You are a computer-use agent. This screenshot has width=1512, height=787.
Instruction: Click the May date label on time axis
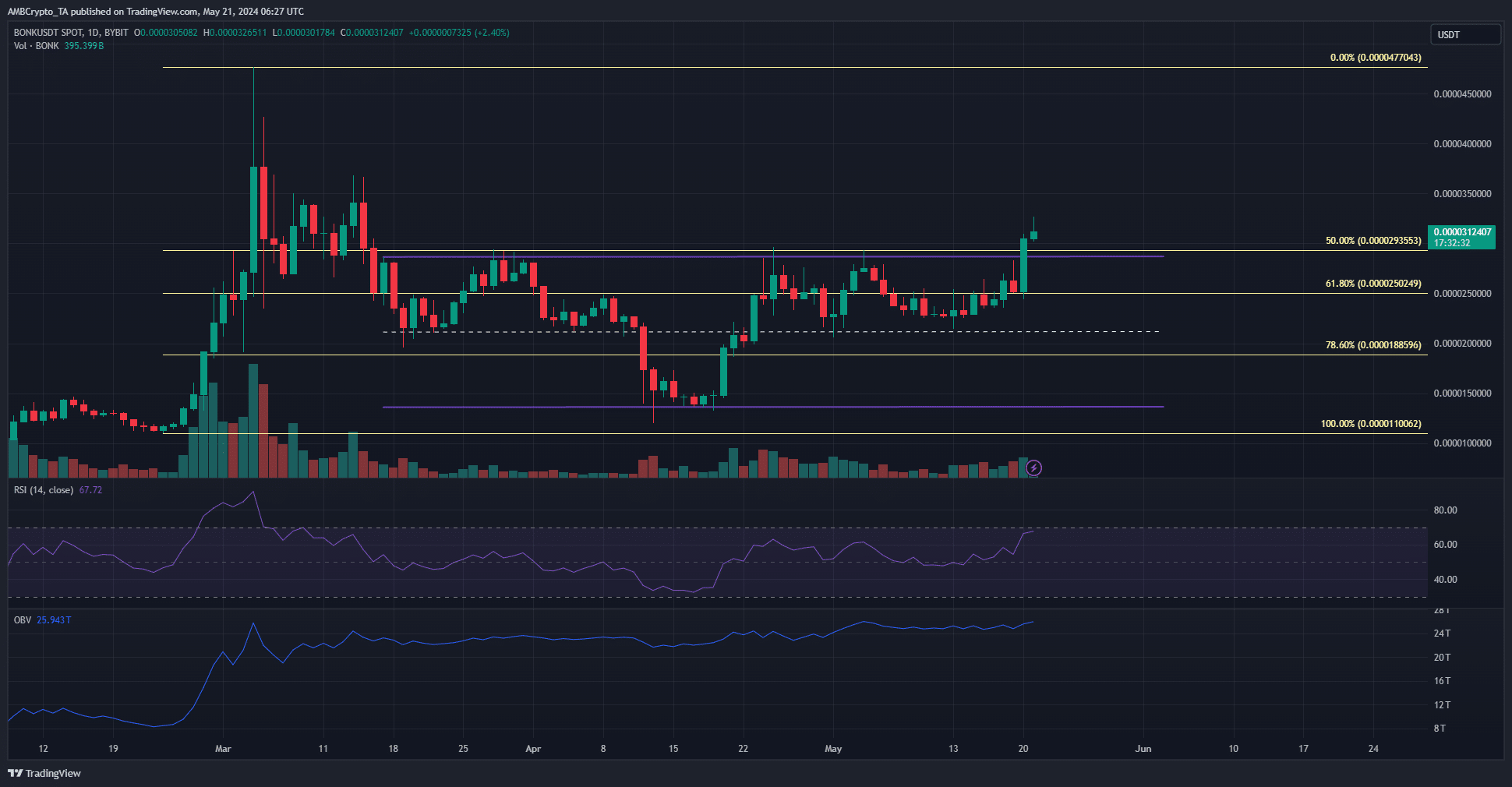pos(833,749)
